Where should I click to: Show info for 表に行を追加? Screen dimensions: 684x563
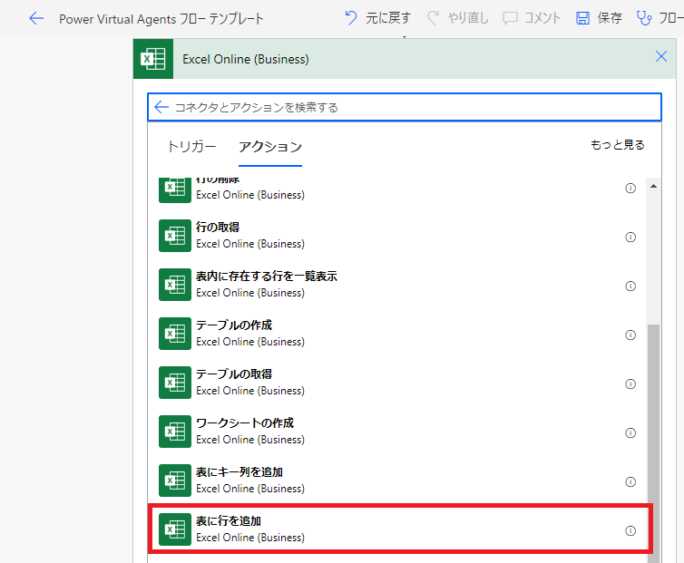pos(630,530)
